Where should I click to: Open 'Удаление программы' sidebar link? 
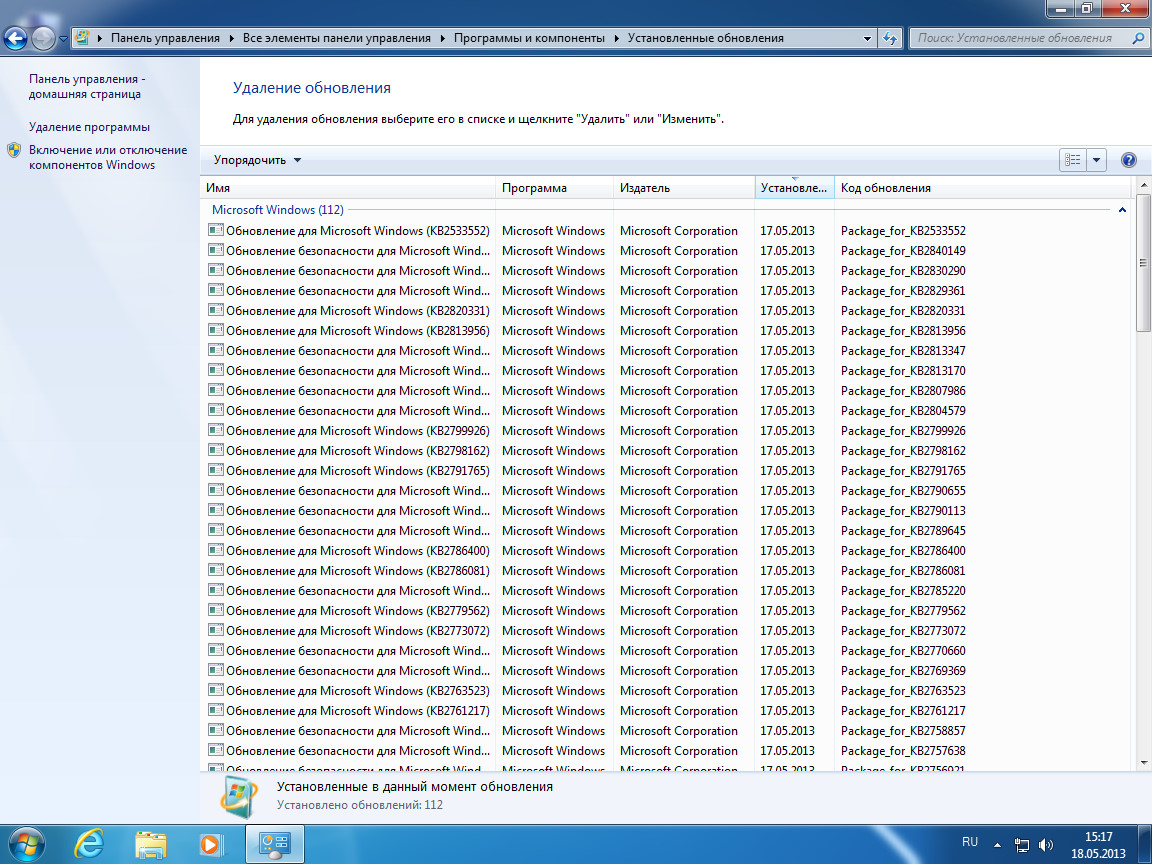(89, 127)
